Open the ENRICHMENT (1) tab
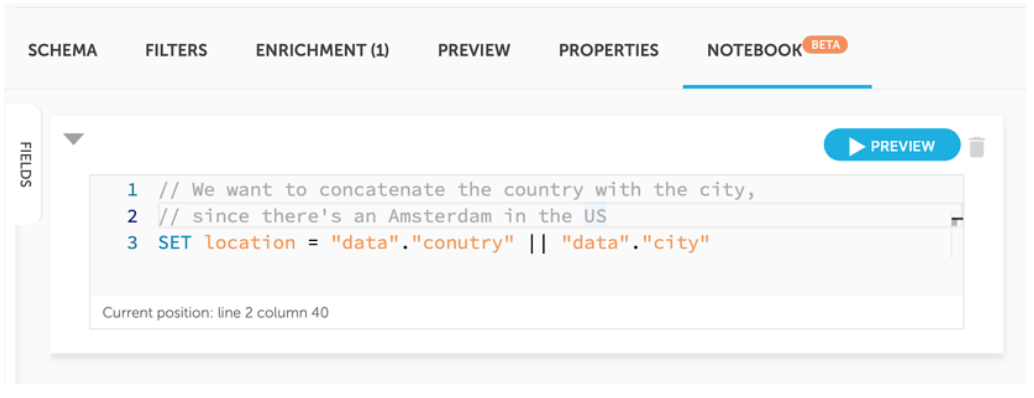The image size is (1034, 398). [x=322, y=51]
